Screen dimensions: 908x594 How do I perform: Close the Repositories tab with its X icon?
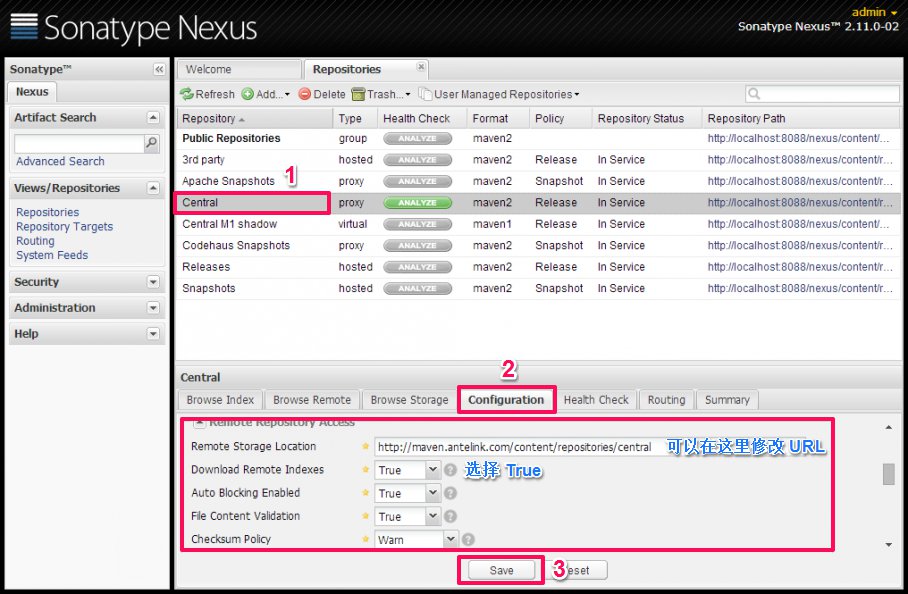pyautogui.click(x=421, y=67)
